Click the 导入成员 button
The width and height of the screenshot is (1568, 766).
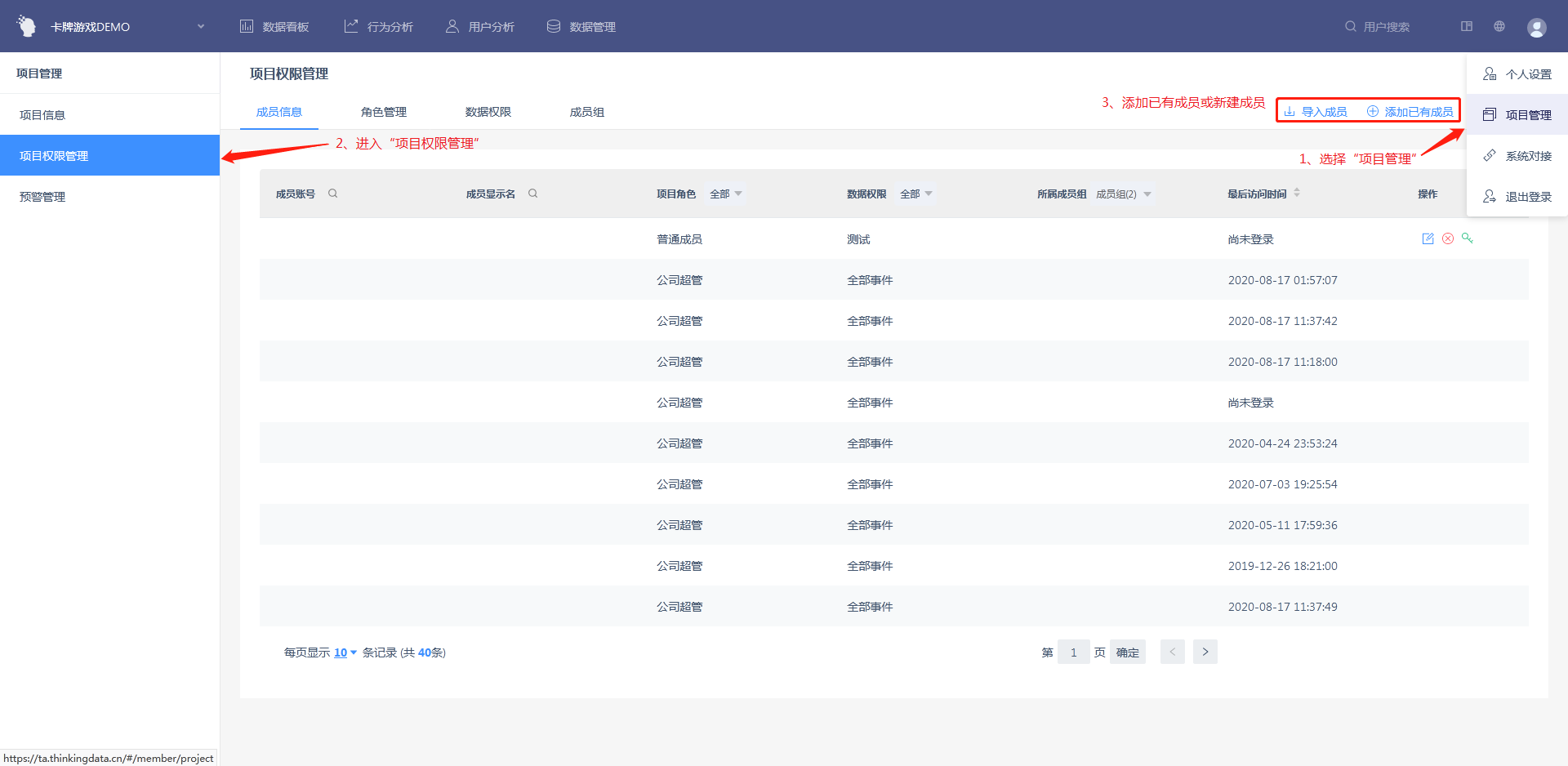tap(1316, 112)
